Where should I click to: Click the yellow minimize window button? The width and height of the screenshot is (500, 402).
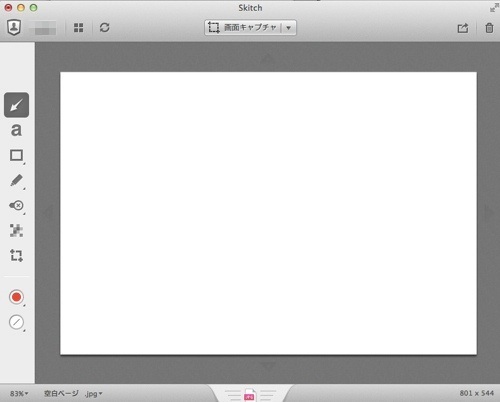pyautogui.click(x=21, y=8)
